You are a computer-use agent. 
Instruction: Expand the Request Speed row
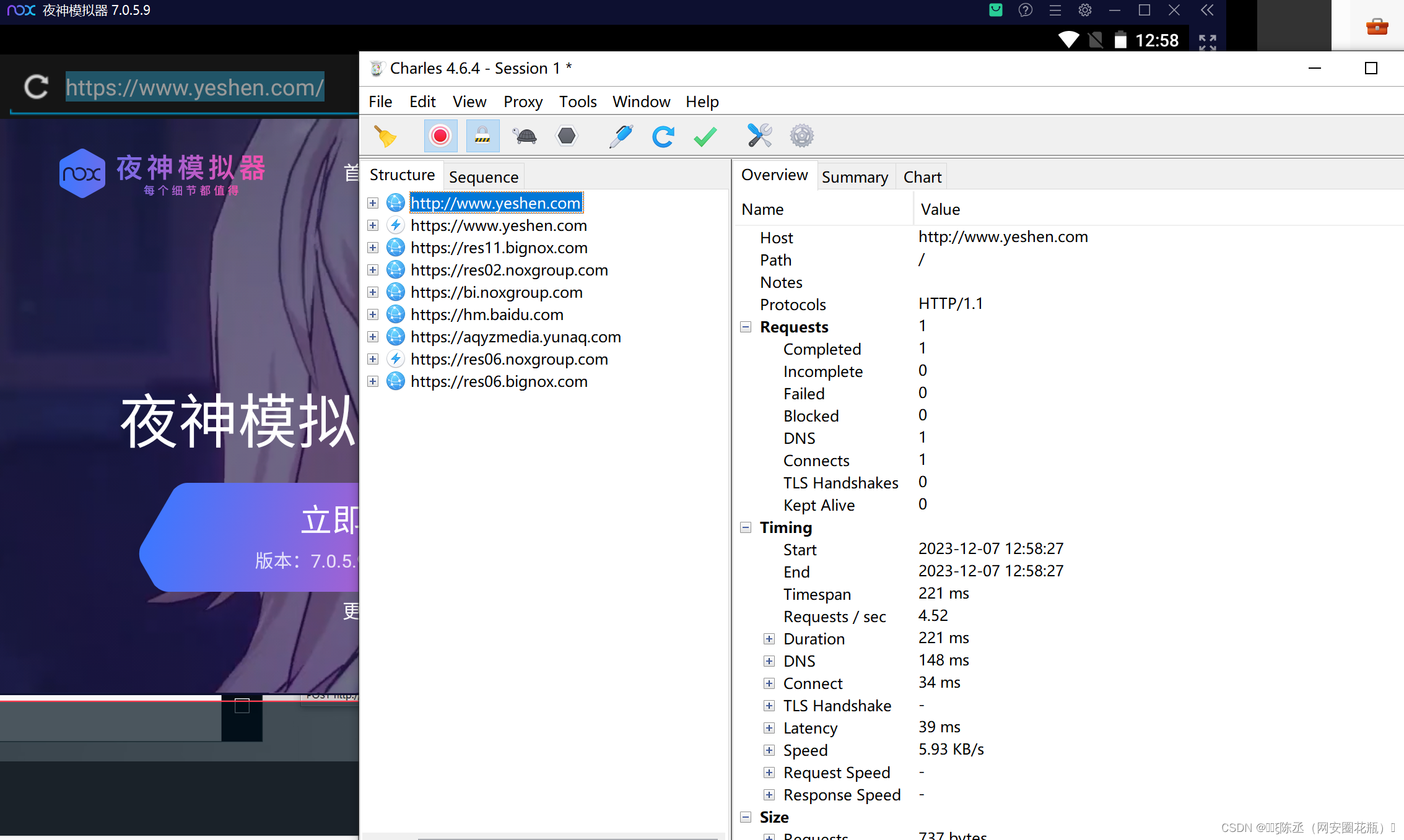click(769, 773)
